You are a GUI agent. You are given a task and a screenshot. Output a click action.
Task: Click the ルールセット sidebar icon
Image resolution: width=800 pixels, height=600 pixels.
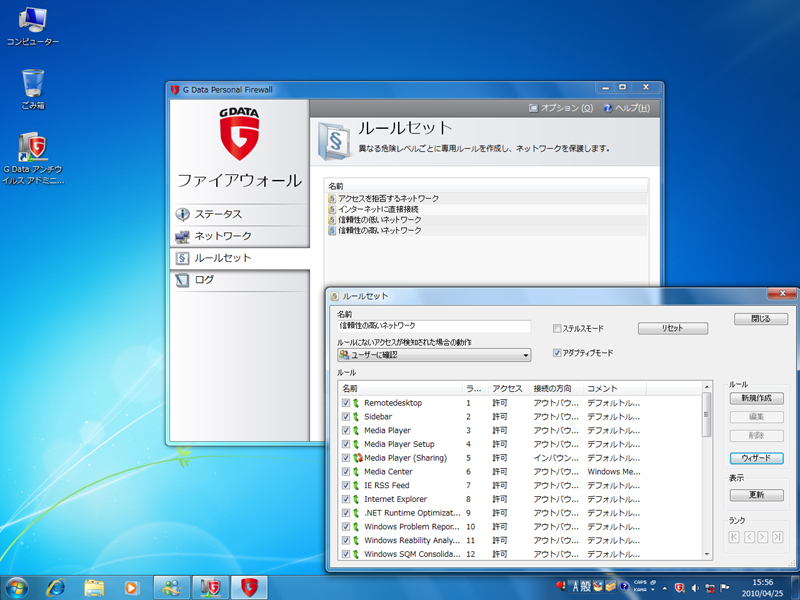[x=182, y=258]
